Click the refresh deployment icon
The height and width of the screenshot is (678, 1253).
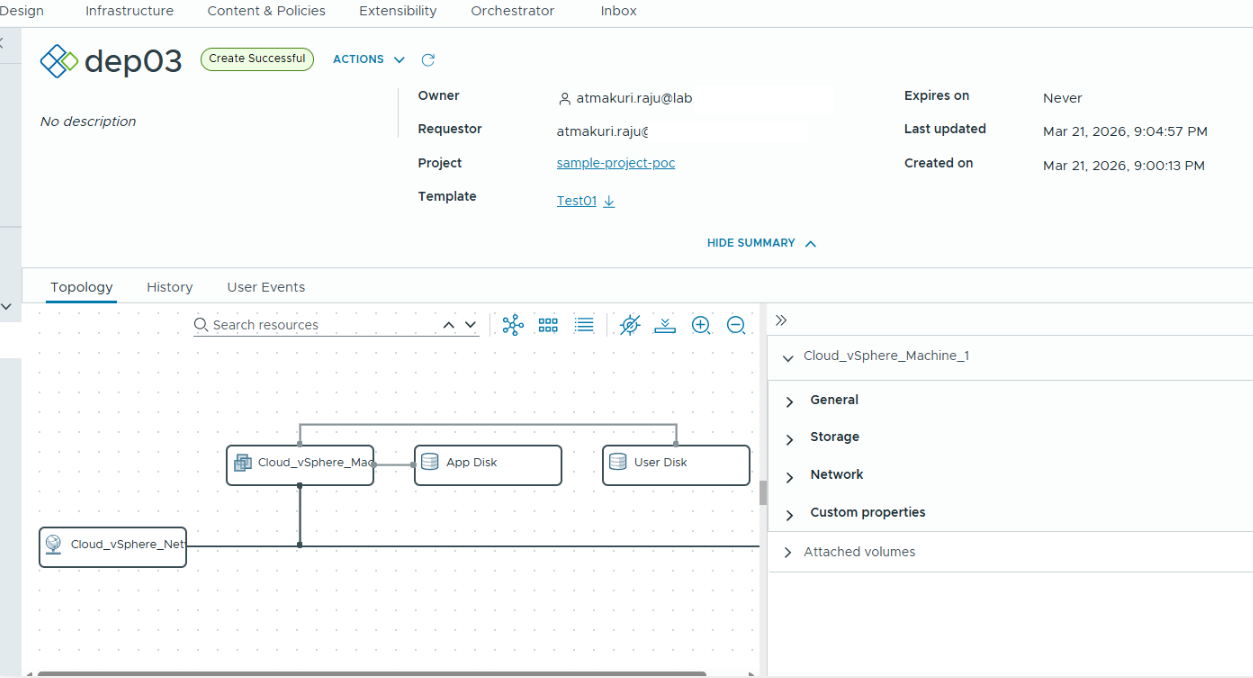point(428,60)
